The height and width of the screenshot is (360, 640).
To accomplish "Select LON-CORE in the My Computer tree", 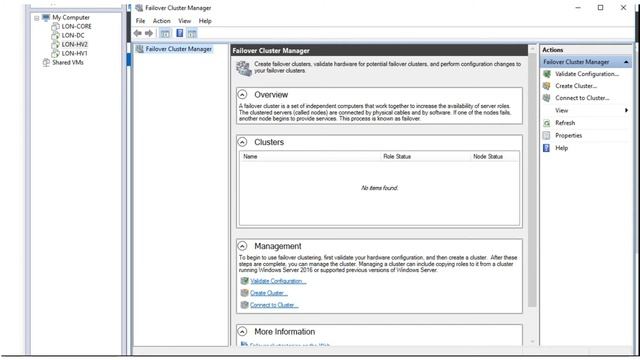I will (x=76, y=27).
